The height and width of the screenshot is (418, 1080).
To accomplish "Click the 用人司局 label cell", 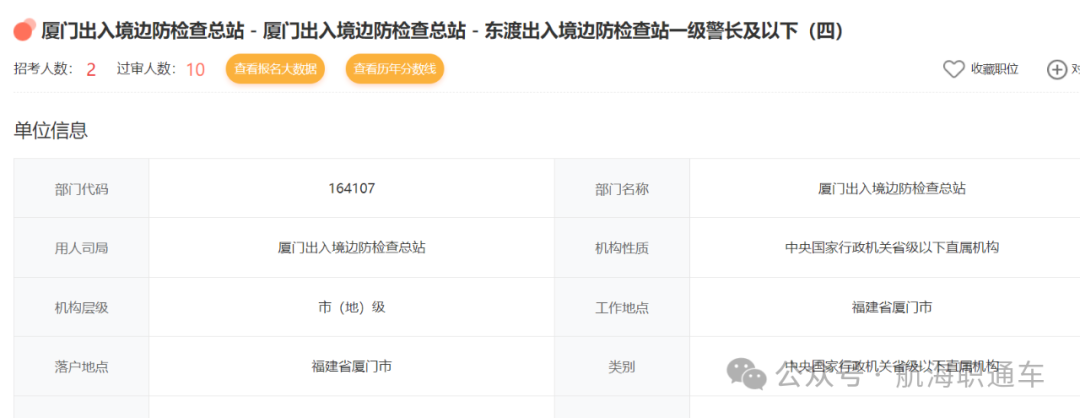I will [81, 248].
